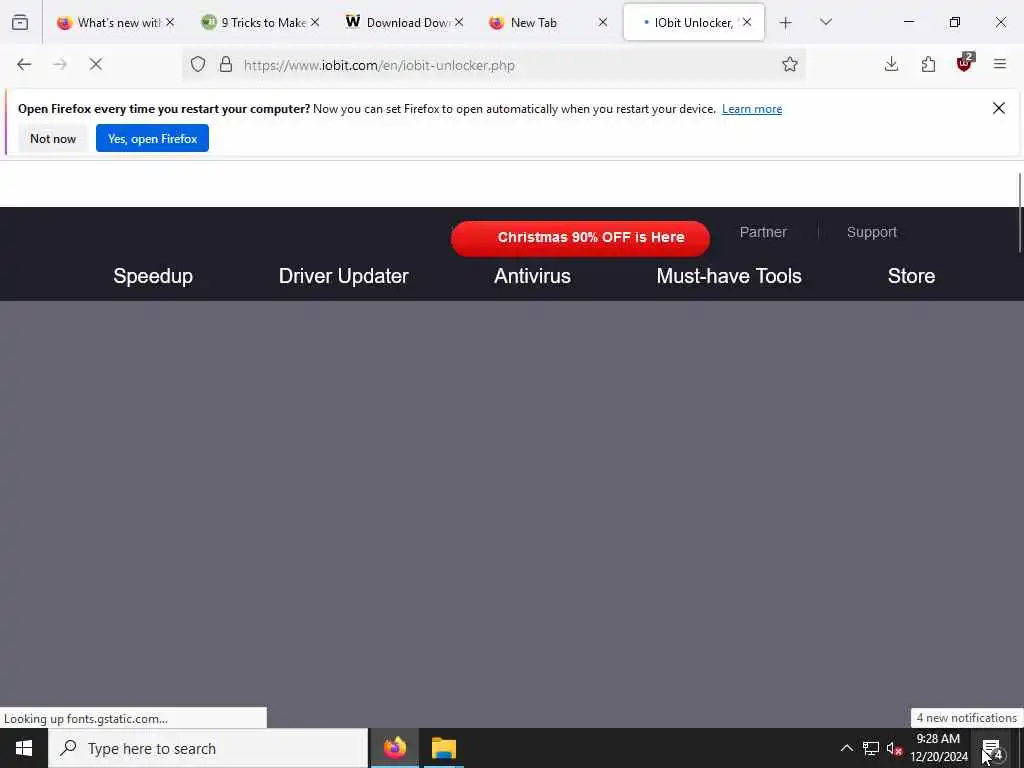Open the Speedup menu
The width and height of the screenshot is (1024, 768).
pos(153,276)
